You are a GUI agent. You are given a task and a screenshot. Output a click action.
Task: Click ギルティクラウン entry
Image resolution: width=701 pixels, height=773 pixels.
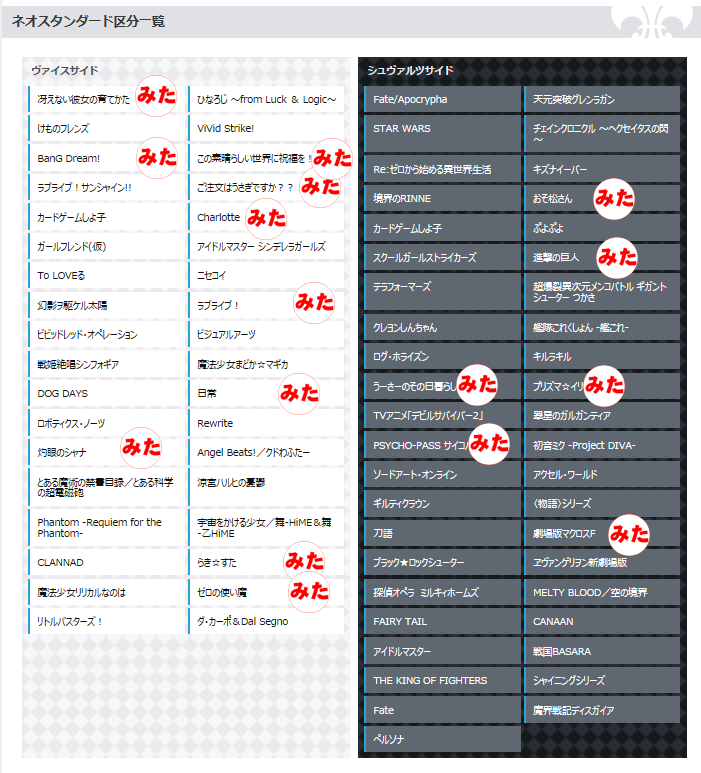pos(443,504)
